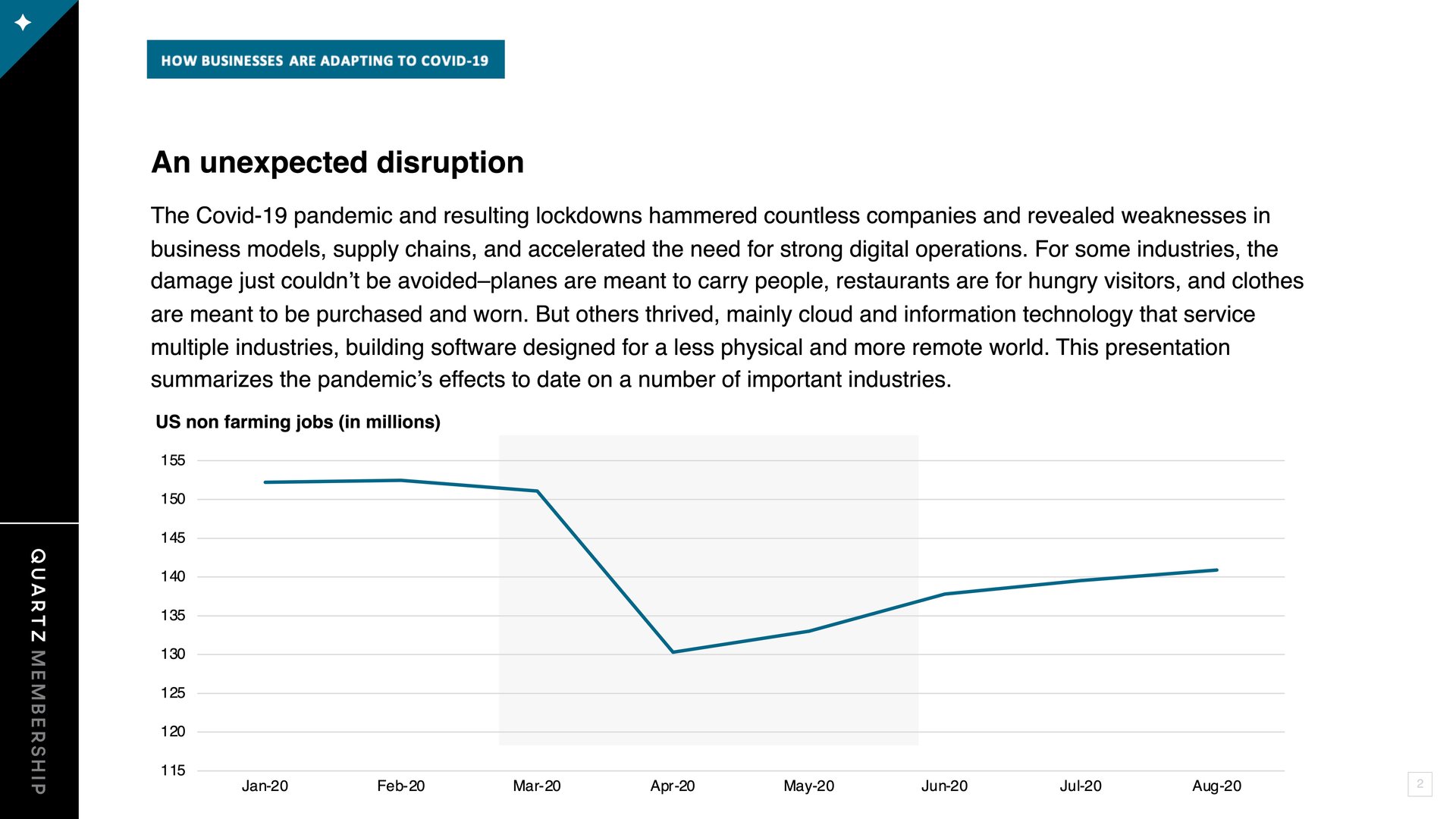
Task: Click the grey shaded lockdown period region
Action: tap(708, 590)
